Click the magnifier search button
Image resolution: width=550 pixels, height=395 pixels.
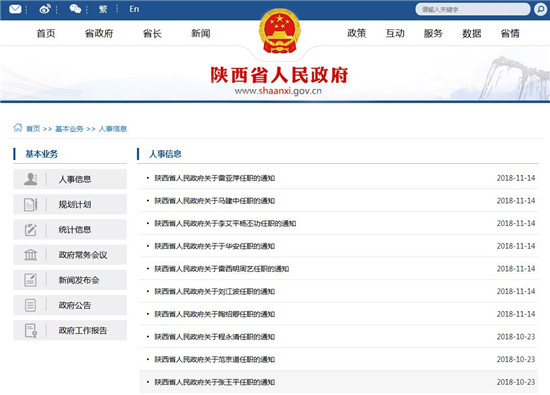[540, 9]
